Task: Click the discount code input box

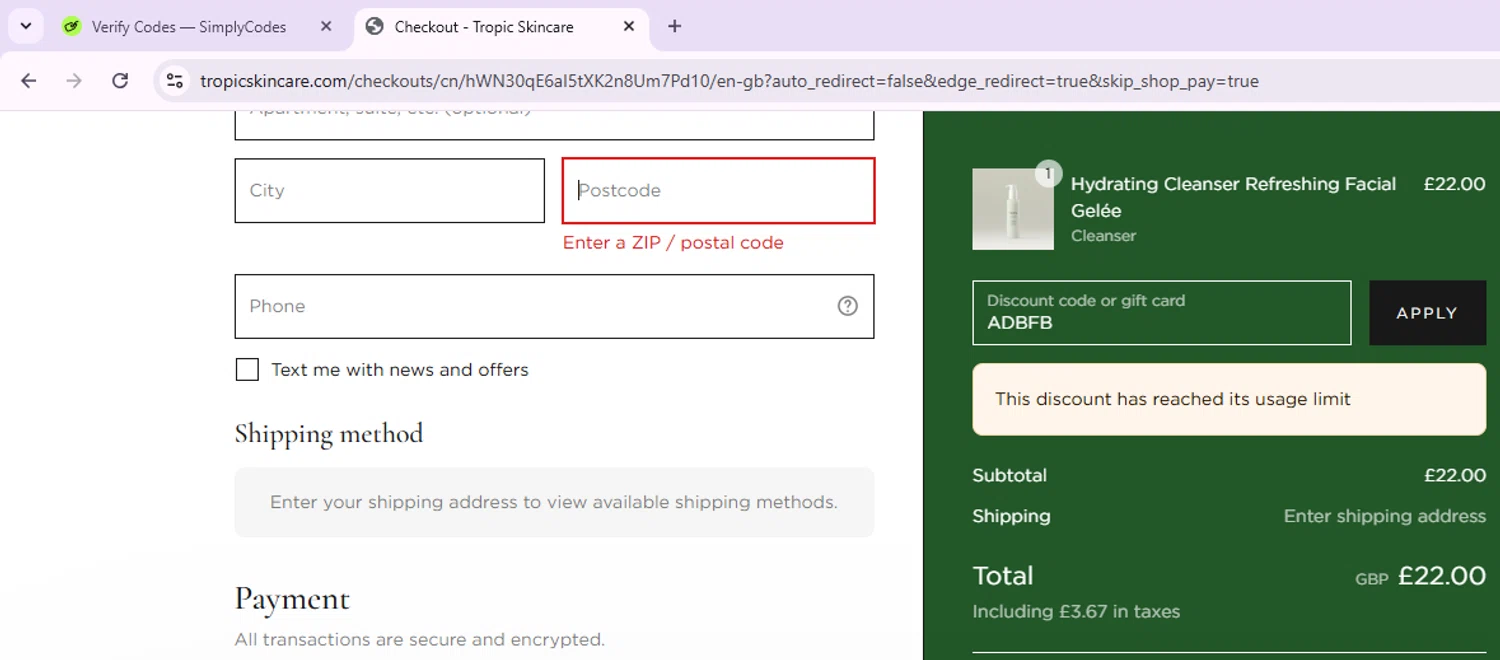Action: coord(1161,313)
